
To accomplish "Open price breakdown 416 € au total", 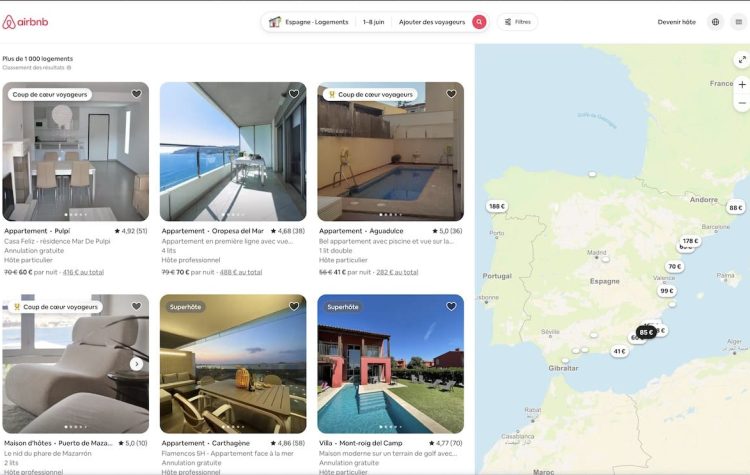I will [83, 272].
